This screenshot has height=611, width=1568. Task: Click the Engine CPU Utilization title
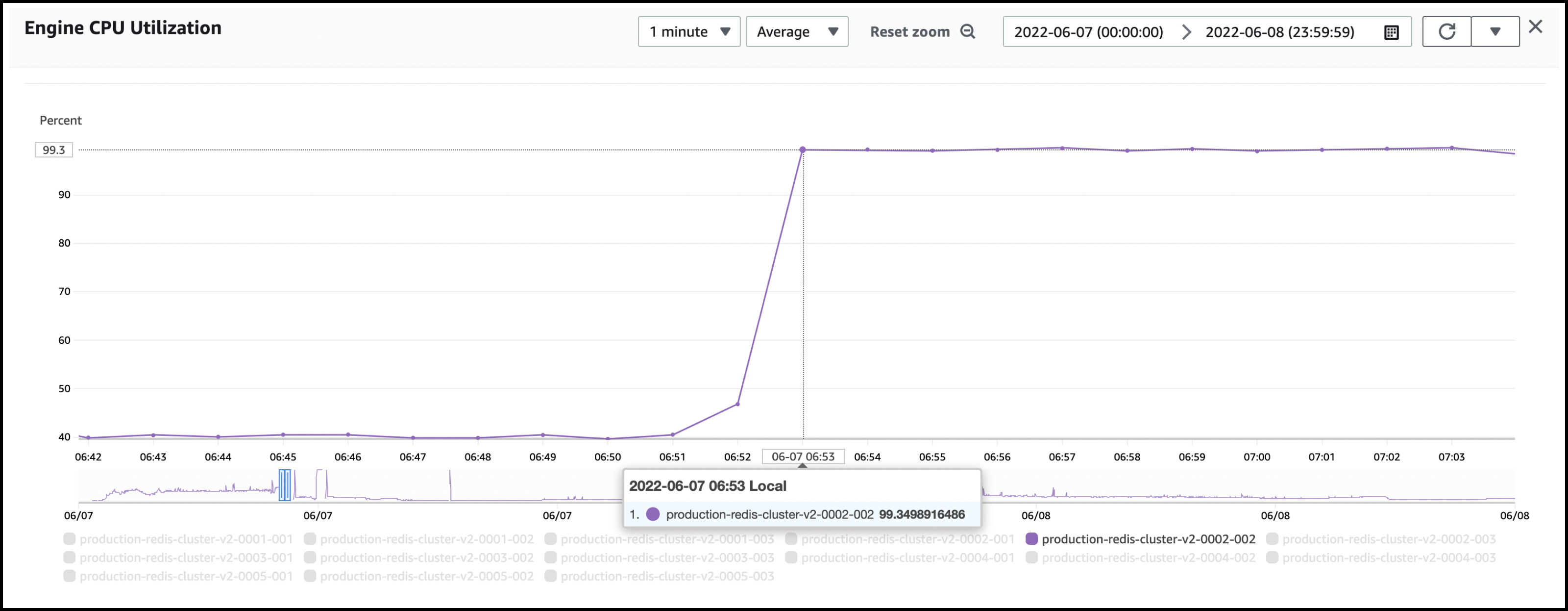coord(123,28)
